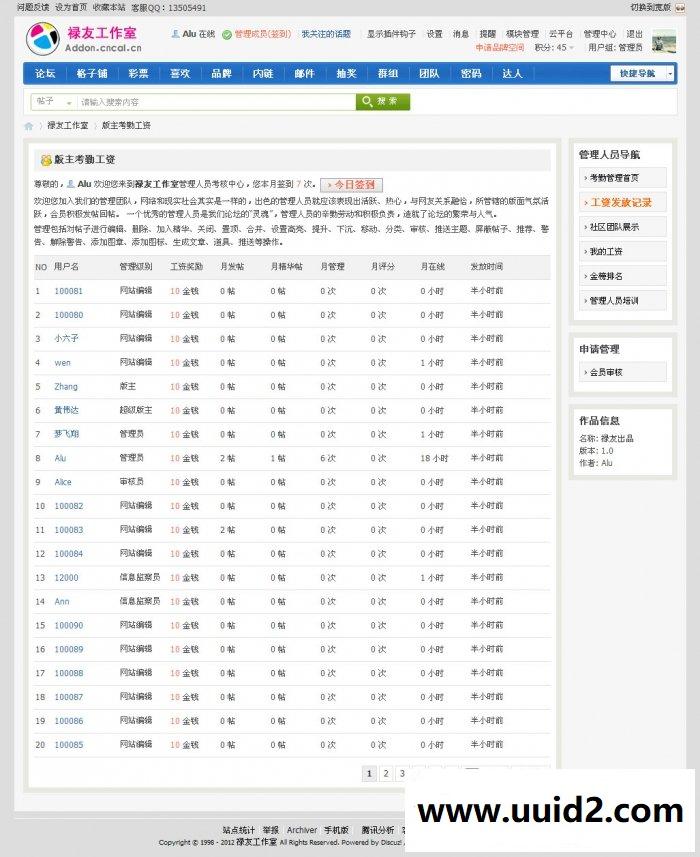The height and width of the screenshot is (857, 700).
Task: Click 禄友工作室 in the breadcrumb
Action: coord(67,126)
